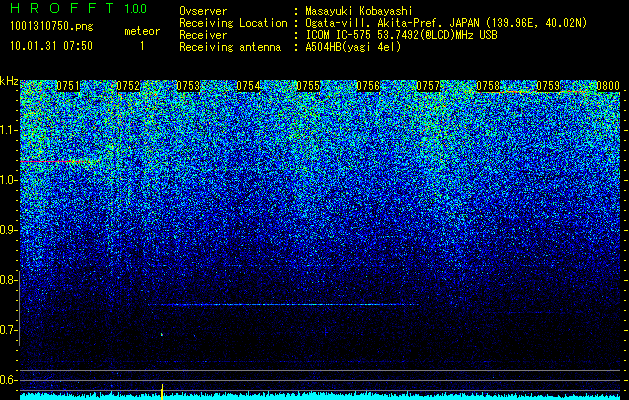Click the 0752 time marker
The width and height of the screenshot is (629, 400).
click(128, 86)
